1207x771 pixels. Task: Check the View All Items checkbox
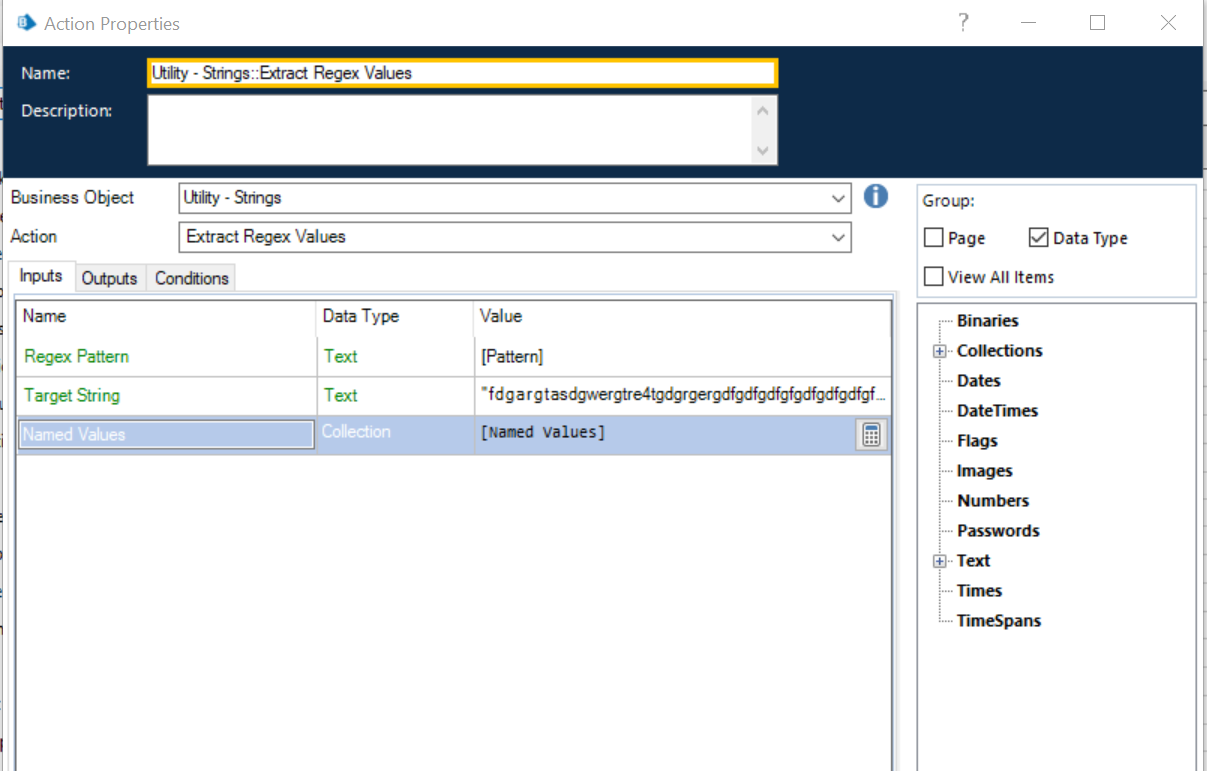point(932,276)
